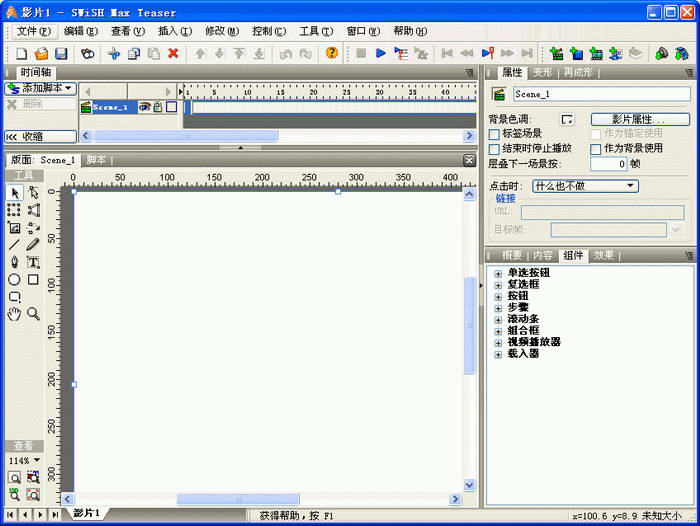Select the rounded rectangle AutoShape tool

(14, 297)
